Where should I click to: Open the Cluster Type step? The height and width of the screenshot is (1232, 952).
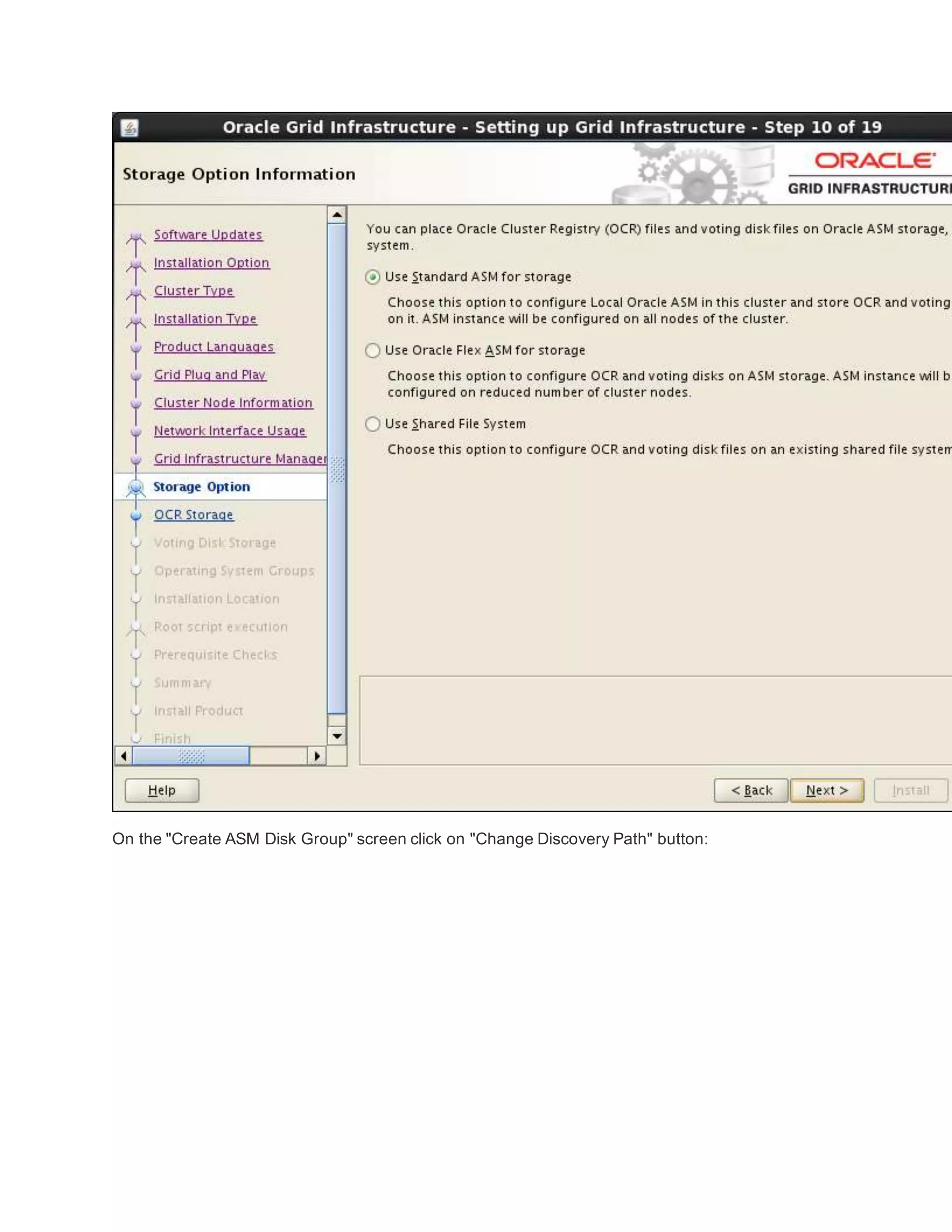193,291
